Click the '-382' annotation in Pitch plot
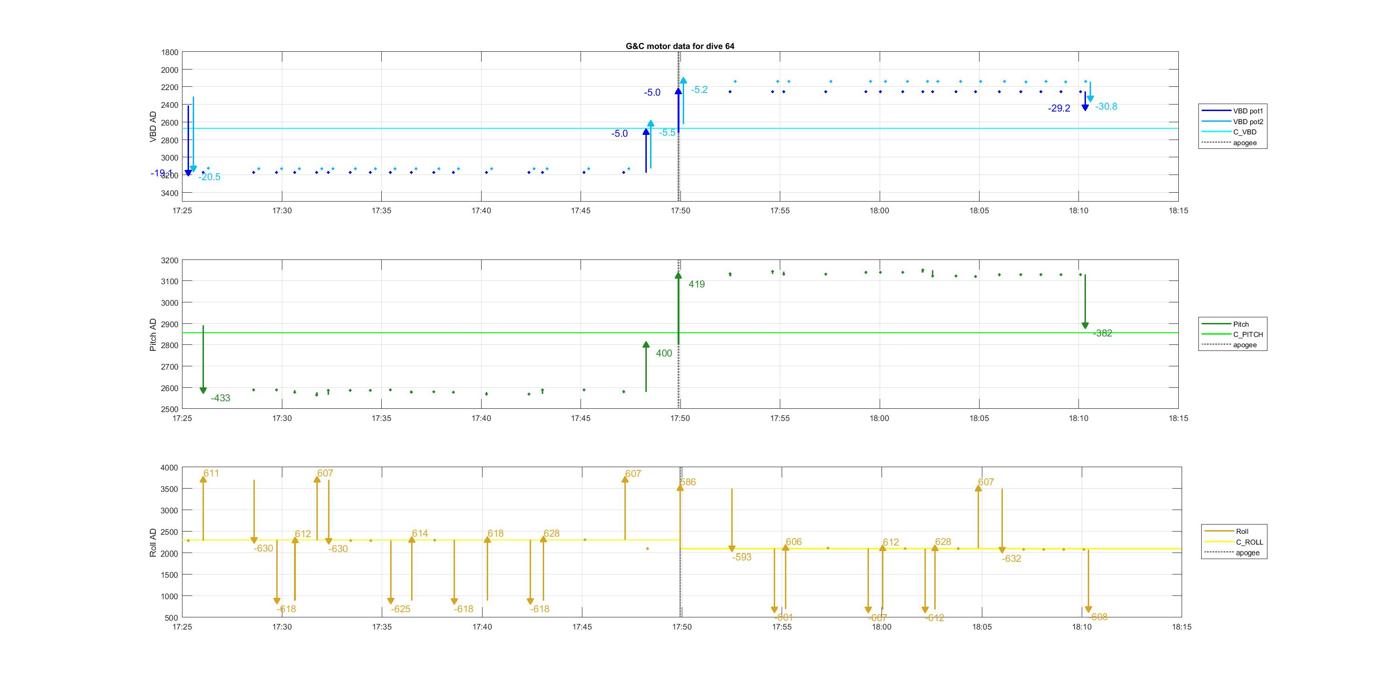Screen dimensions: 1400x693 pyautogui.click(x=1103, y=333)
